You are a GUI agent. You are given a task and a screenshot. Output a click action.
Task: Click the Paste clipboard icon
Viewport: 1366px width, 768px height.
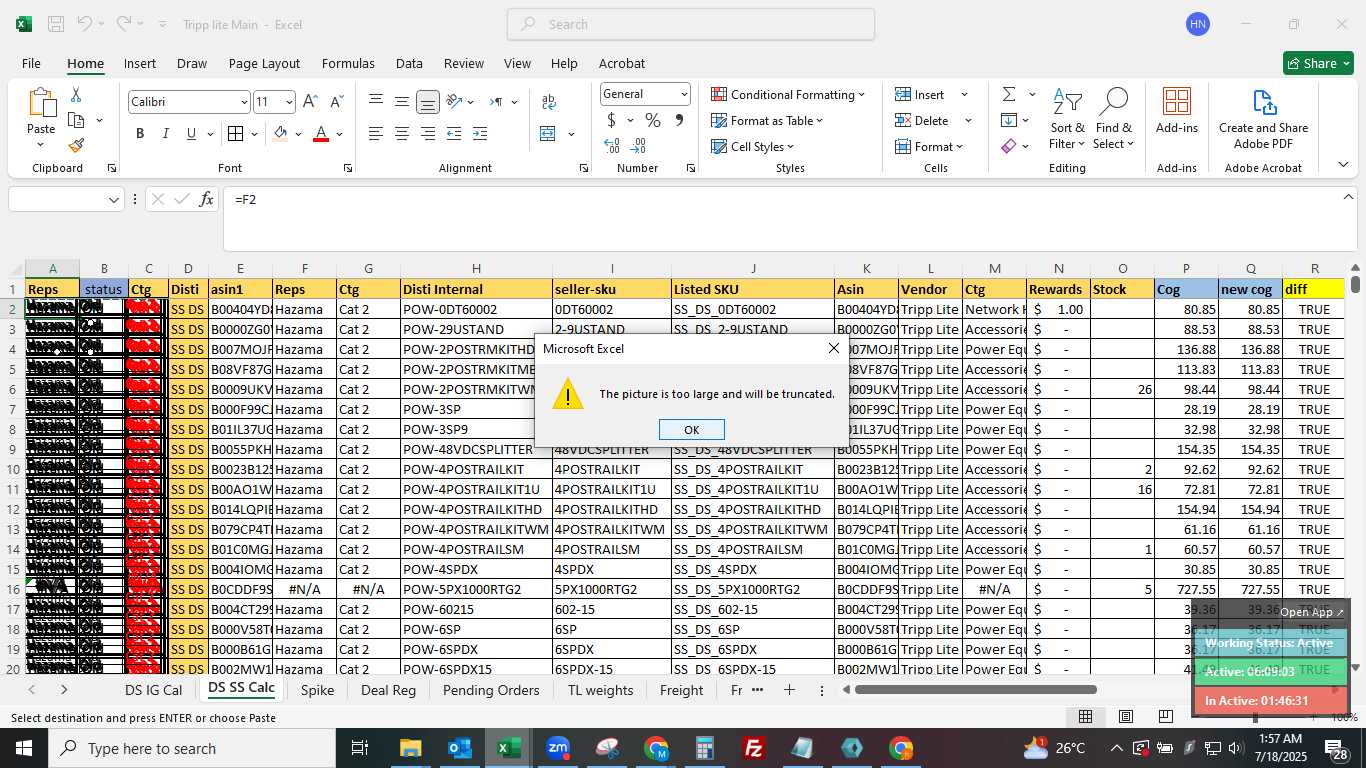click(41, 103)
